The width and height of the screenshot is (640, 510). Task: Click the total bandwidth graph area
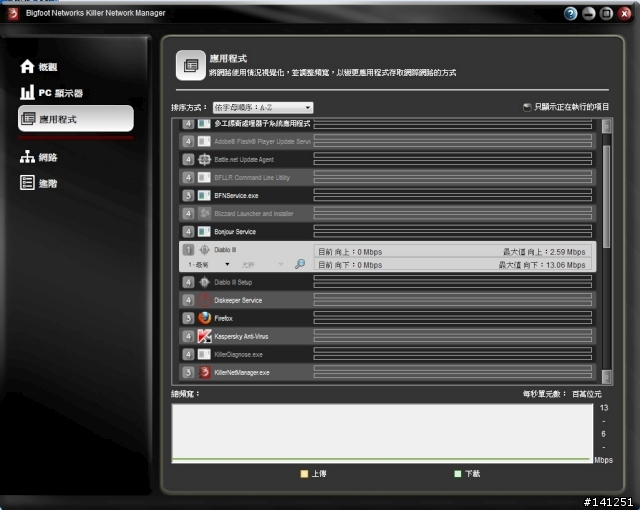click(382, 434)
